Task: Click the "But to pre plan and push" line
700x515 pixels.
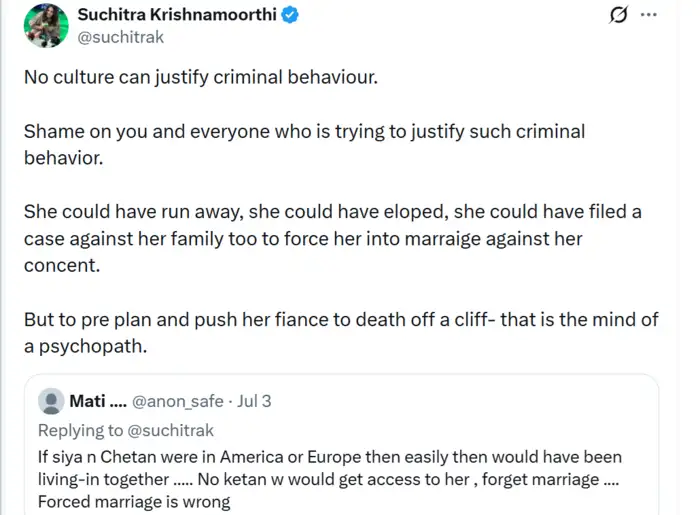Action: point(341,320)
